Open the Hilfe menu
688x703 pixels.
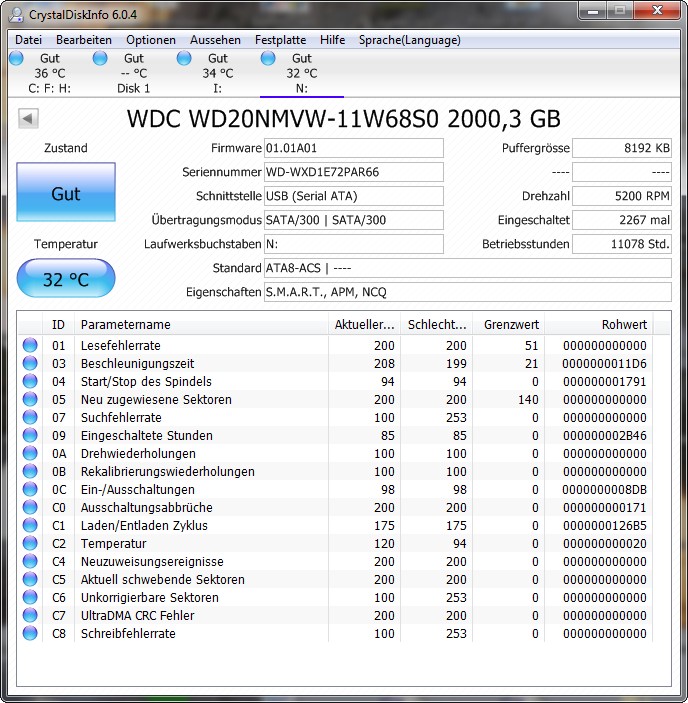tap(333, 40)
